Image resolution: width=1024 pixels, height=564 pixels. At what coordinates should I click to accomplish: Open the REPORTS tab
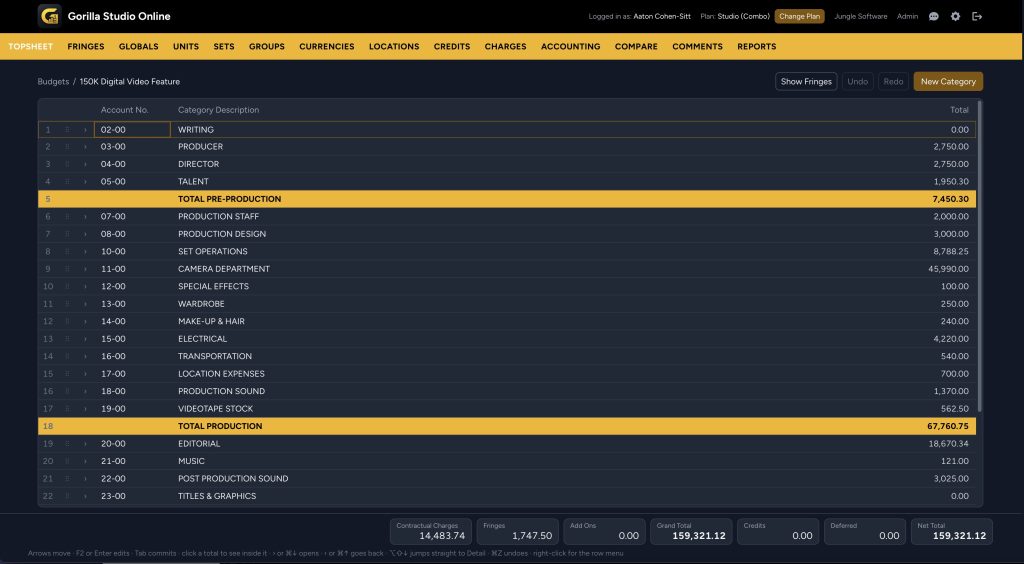coord(757,46)
